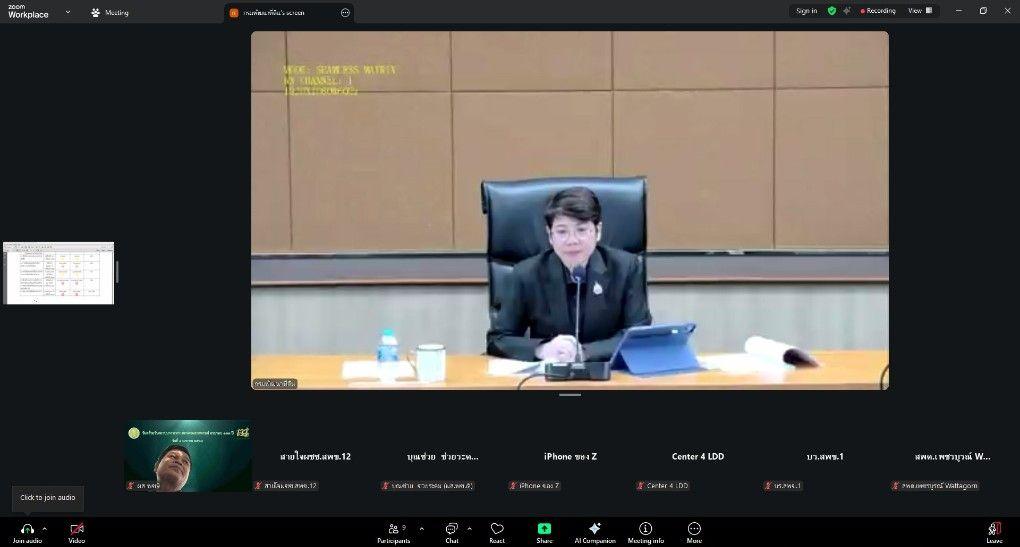
Task: Open the More options ellipsis in toolbar
Action: [694, 529]
